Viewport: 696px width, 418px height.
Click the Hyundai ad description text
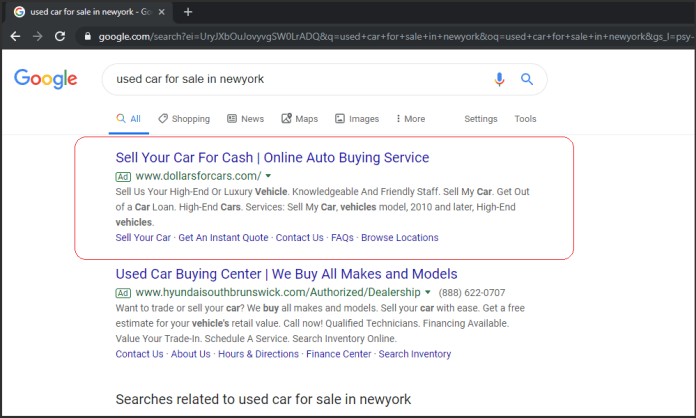tap(320, 323)
